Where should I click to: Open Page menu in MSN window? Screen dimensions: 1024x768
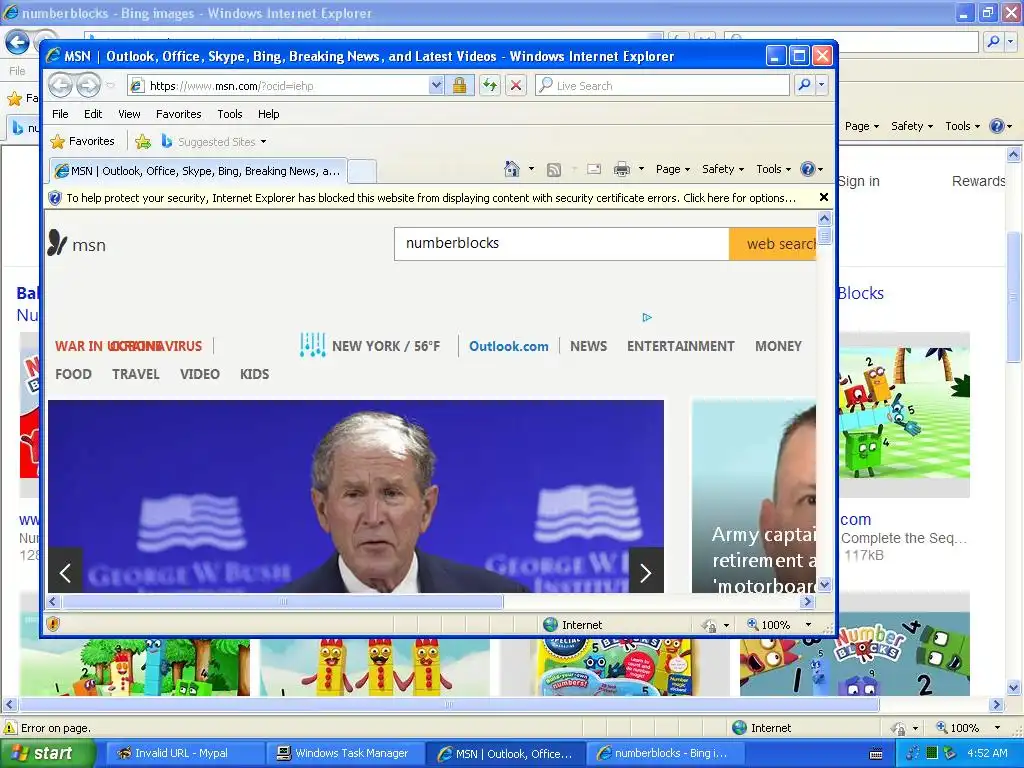pos(673,169)
